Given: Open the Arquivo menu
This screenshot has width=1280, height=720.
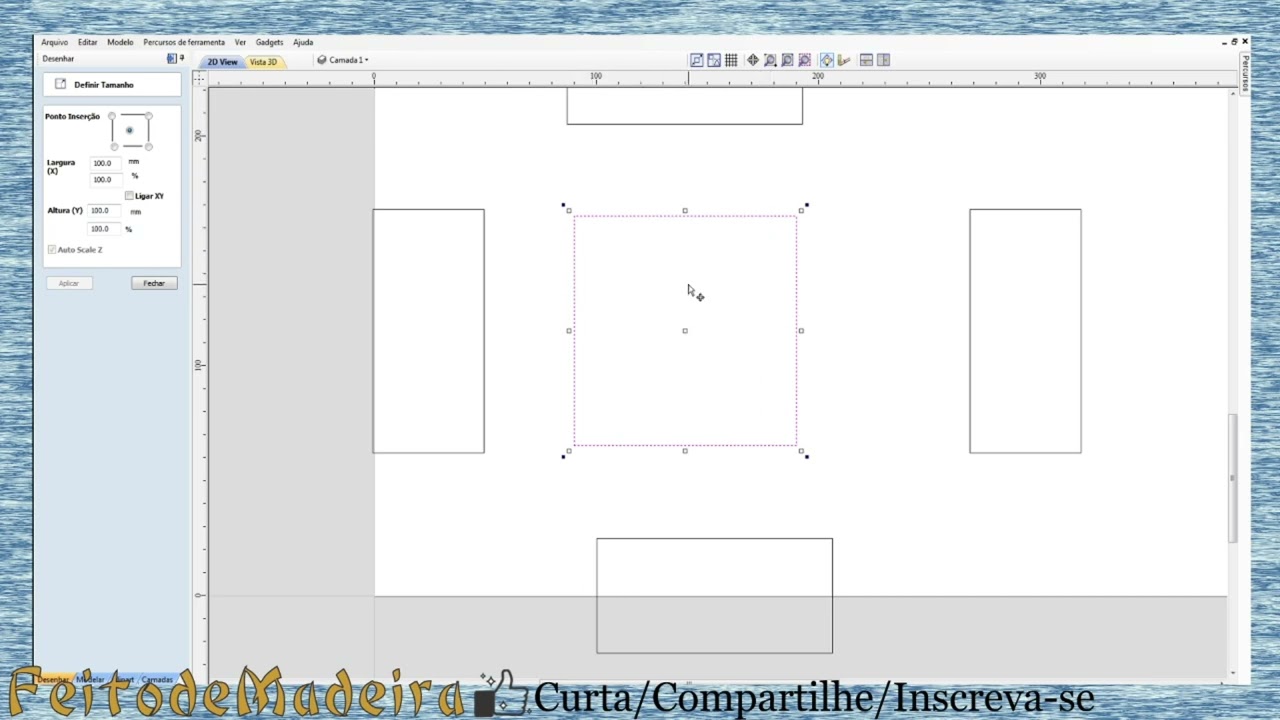Looking at the screenshot, I should coord(55,42).
